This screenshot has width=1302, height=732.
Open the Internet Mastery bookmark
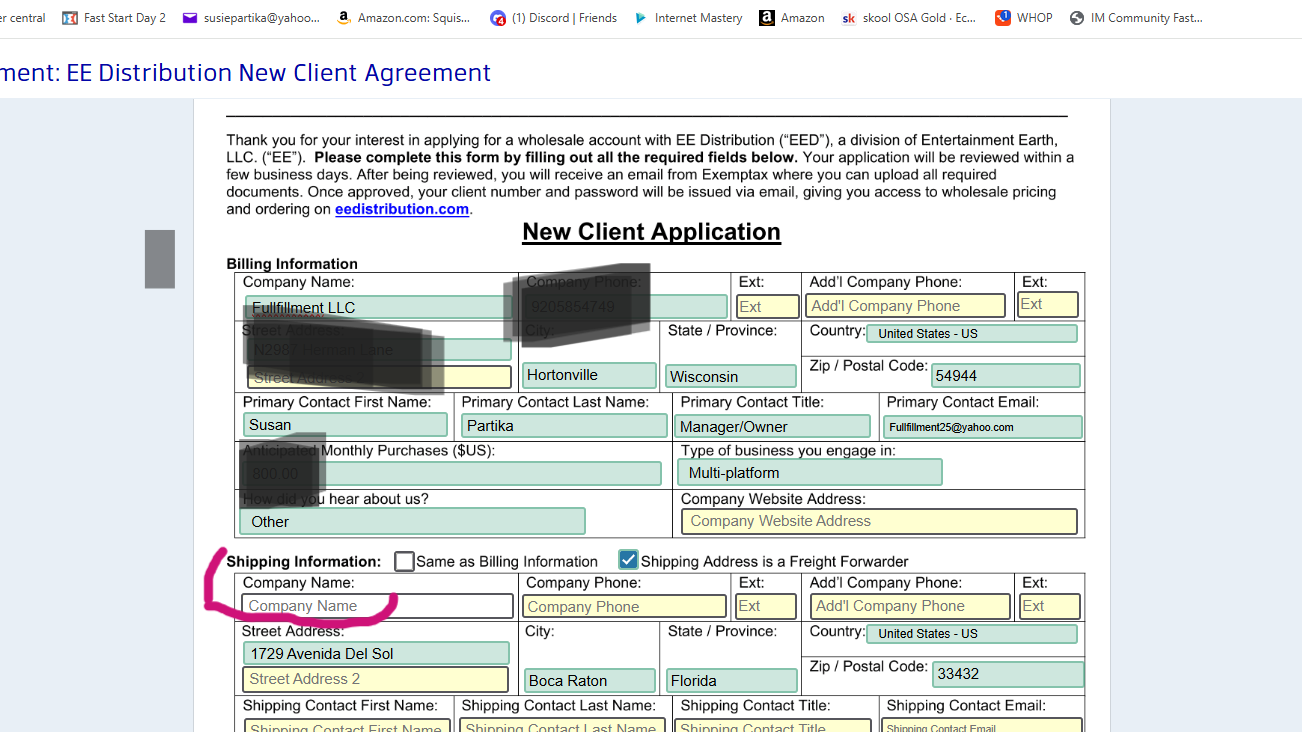pos(688,18)
